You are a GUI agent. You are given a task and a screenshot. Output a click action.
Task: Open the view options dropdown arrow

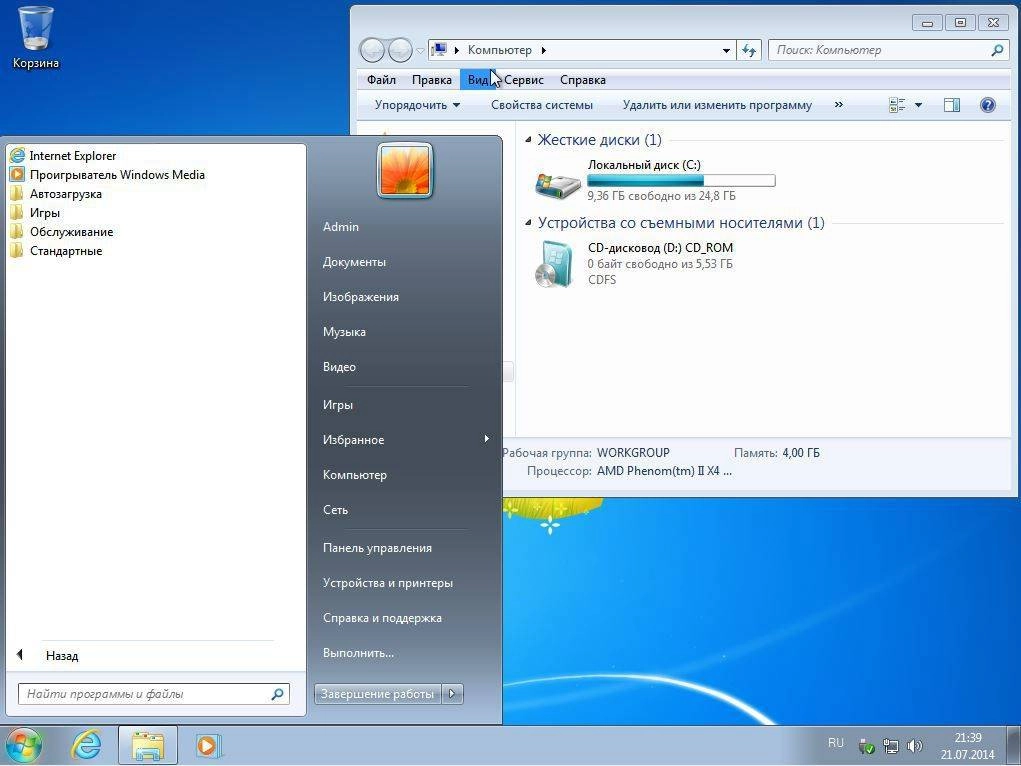point(918,105)
